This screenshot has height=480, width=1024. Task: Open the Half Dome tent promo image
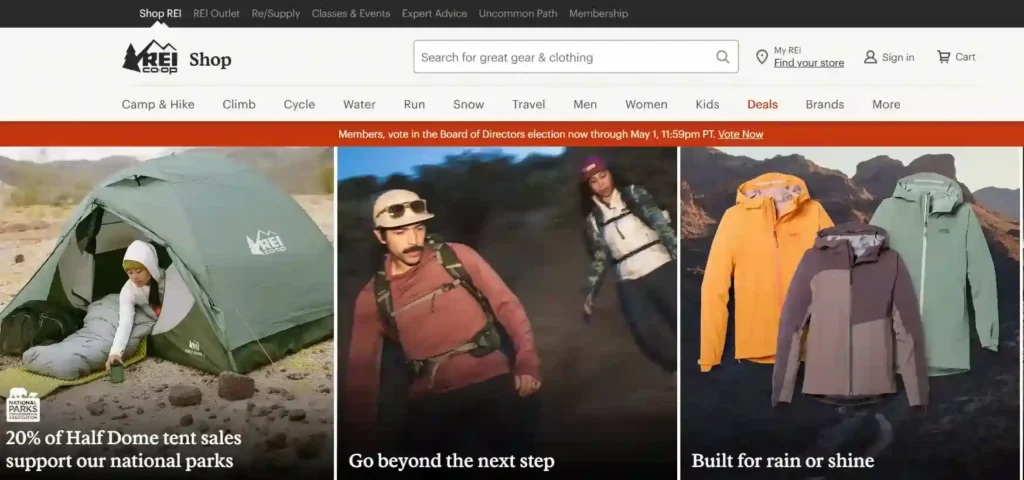pyautogui.click(x=167, y=313)
